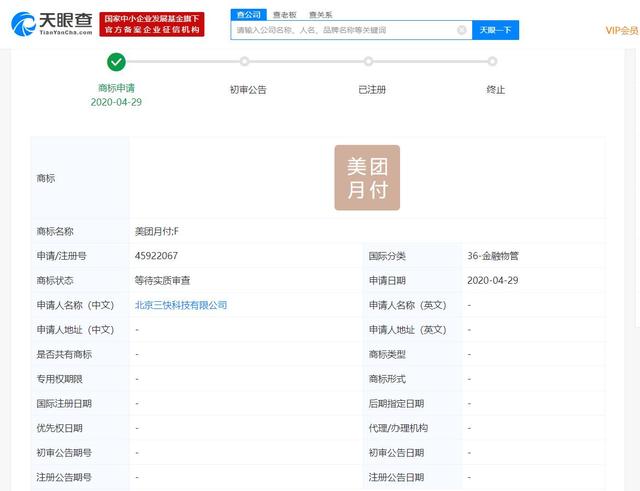
Task: Open the 美团月付 trademark image
Action: [x=367, y=178]
